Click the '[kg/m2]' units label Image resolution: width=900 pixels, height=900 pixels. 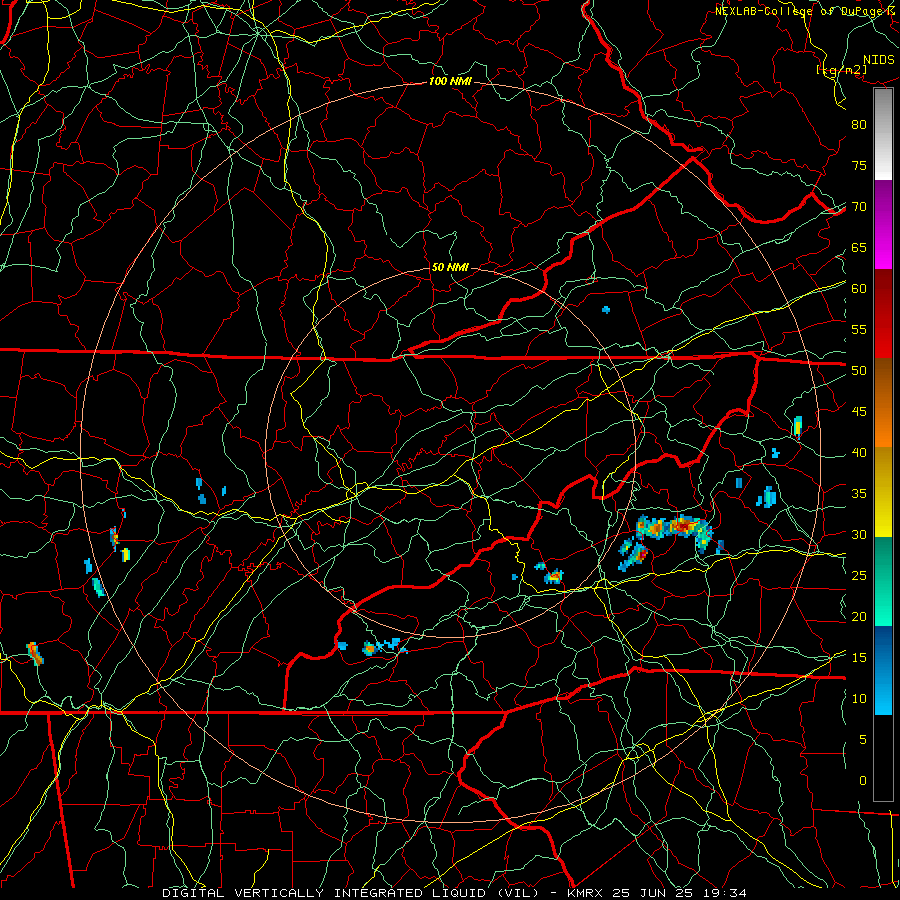tap(841, 70)
